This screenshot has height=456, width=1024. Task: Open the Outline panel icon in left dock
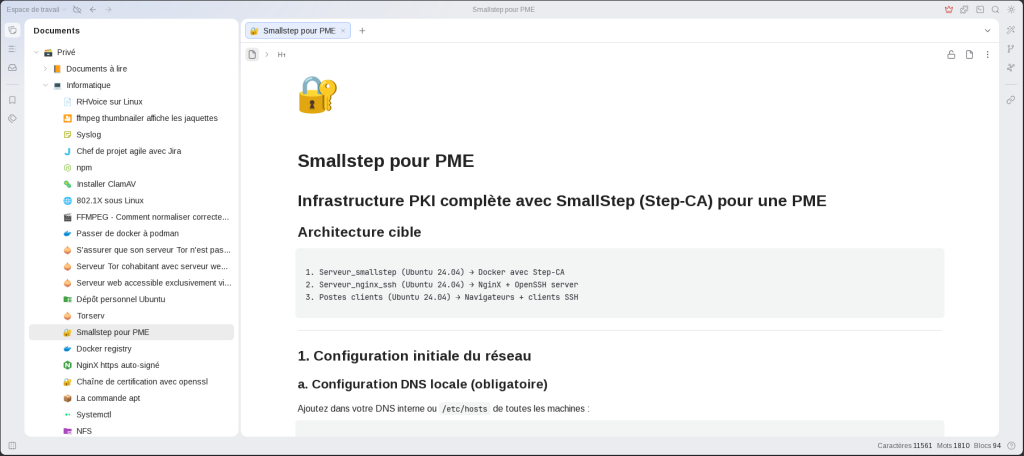(x=12, y=49)
